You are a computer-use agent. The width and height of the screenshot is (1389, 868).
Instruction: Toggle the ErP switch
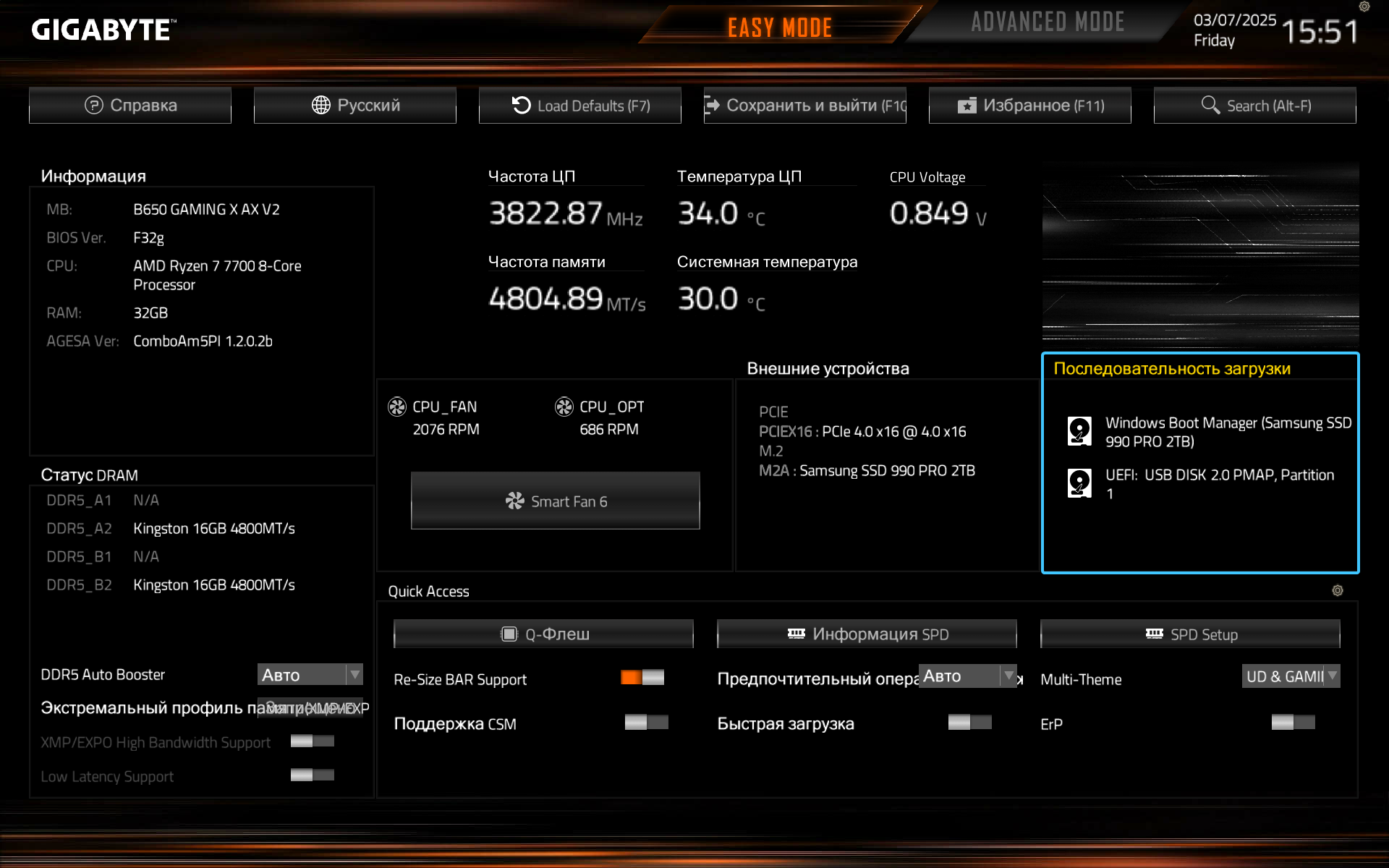coord(1294,723)
